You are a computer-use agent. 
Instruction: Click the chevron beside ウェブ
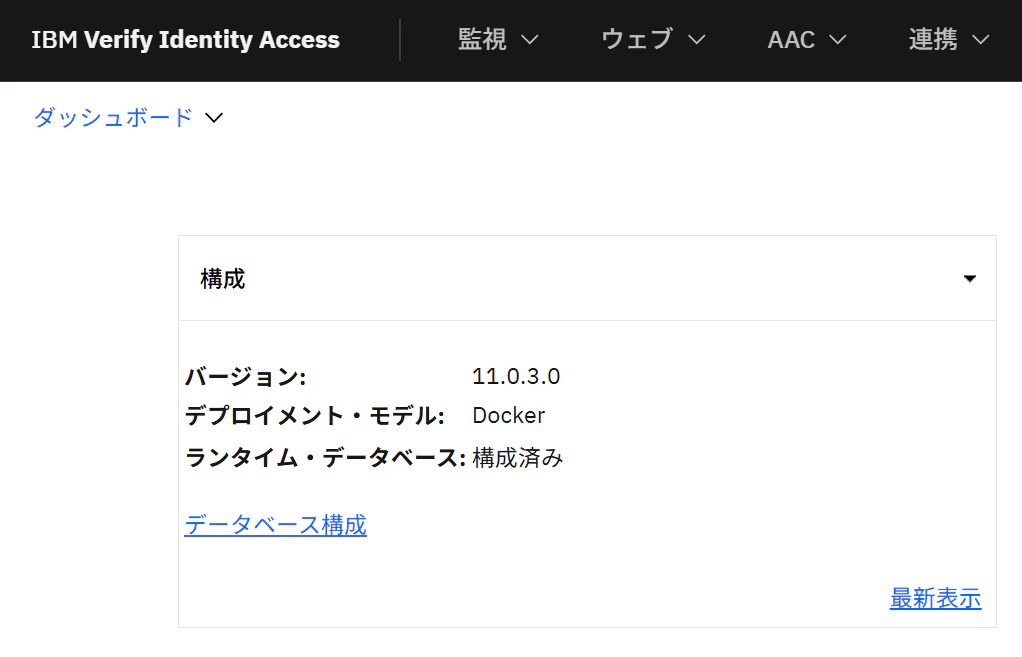tap(697, 40)
